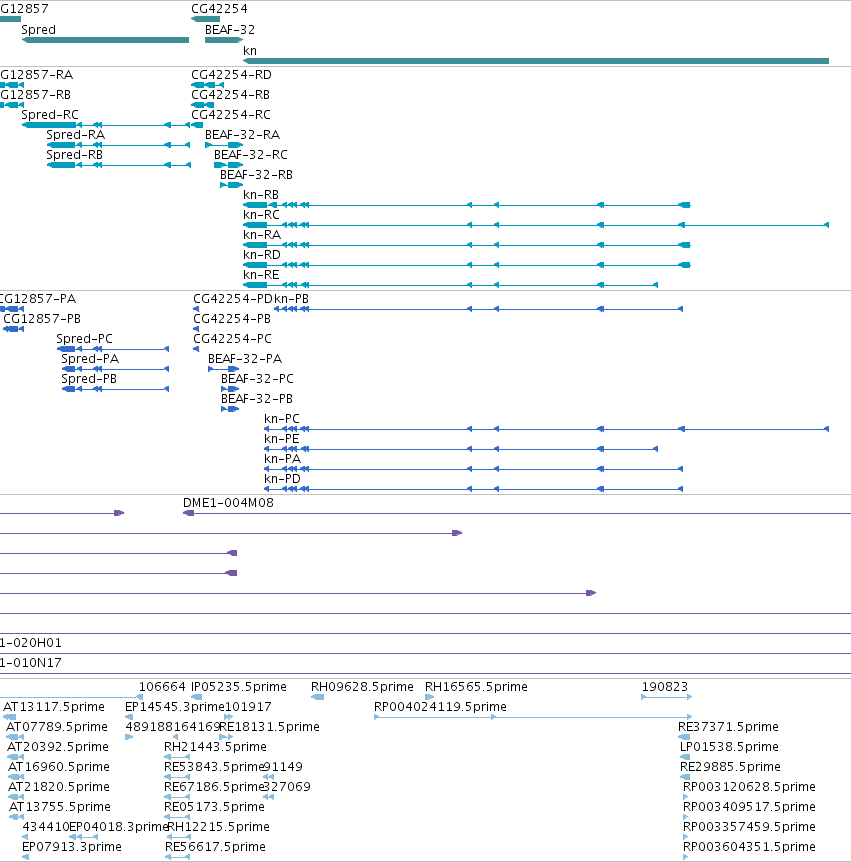Select the CG42254-RD transcript label
Viewport: 851px width, 862px height.
click(231, 75)
